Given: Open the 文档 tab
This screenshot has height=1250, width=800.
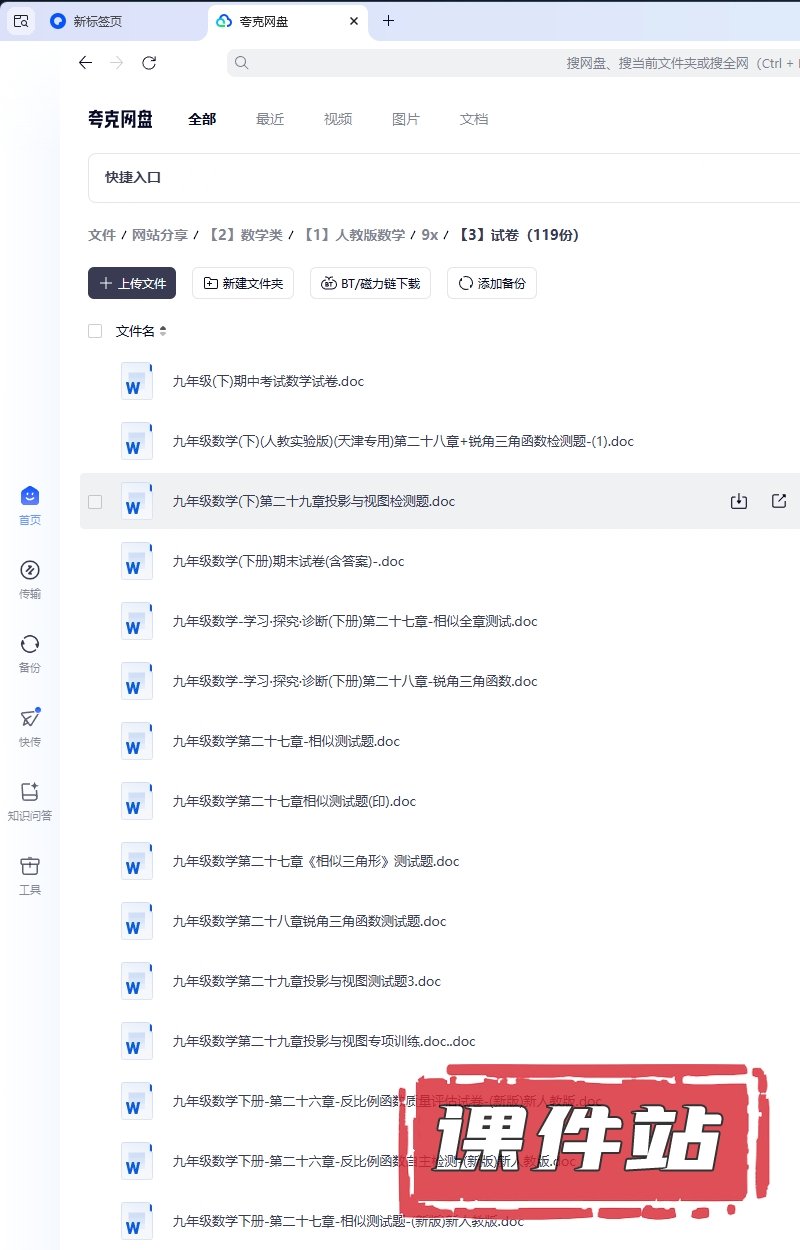Looking at the screenshot, I should tap(474, 119).
